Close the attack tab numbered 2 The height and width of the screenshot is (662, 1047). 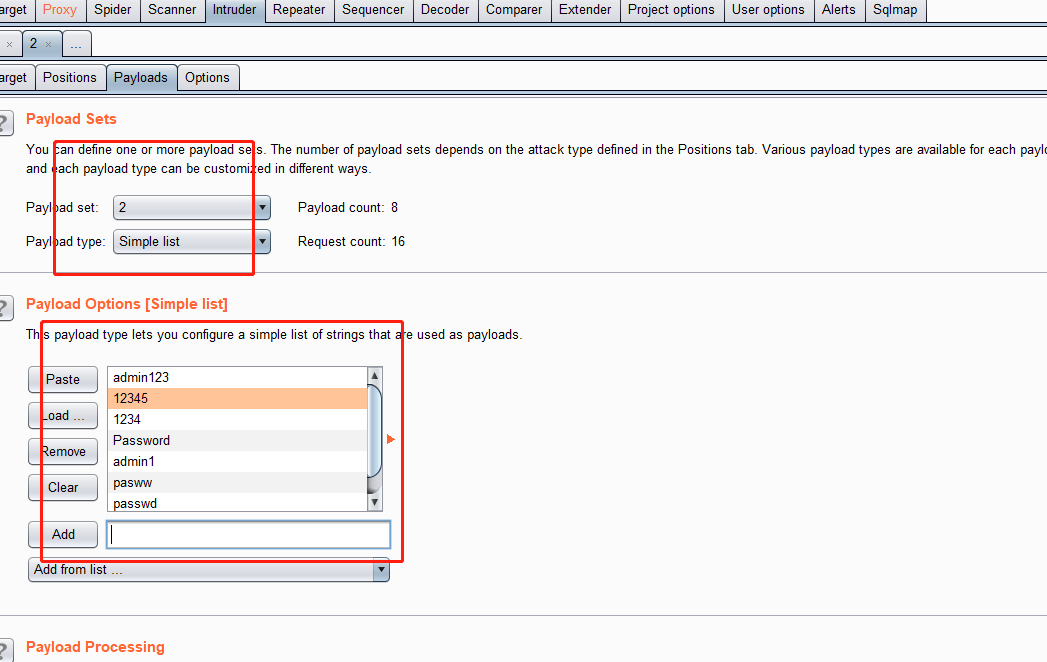pos(48,45)
